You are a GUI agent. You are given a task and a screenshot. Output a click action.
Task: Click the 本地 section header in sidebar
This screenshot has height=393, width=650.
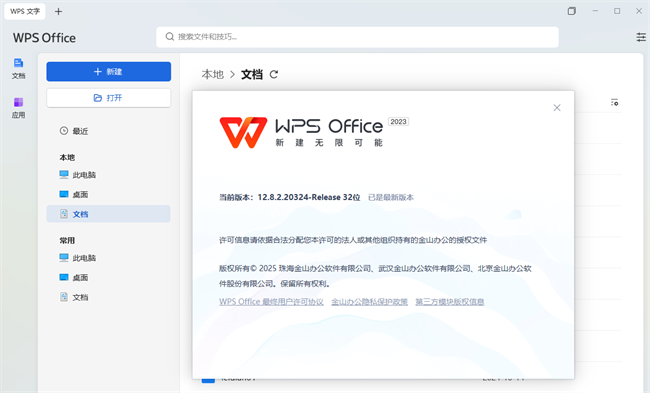[67, 158]
